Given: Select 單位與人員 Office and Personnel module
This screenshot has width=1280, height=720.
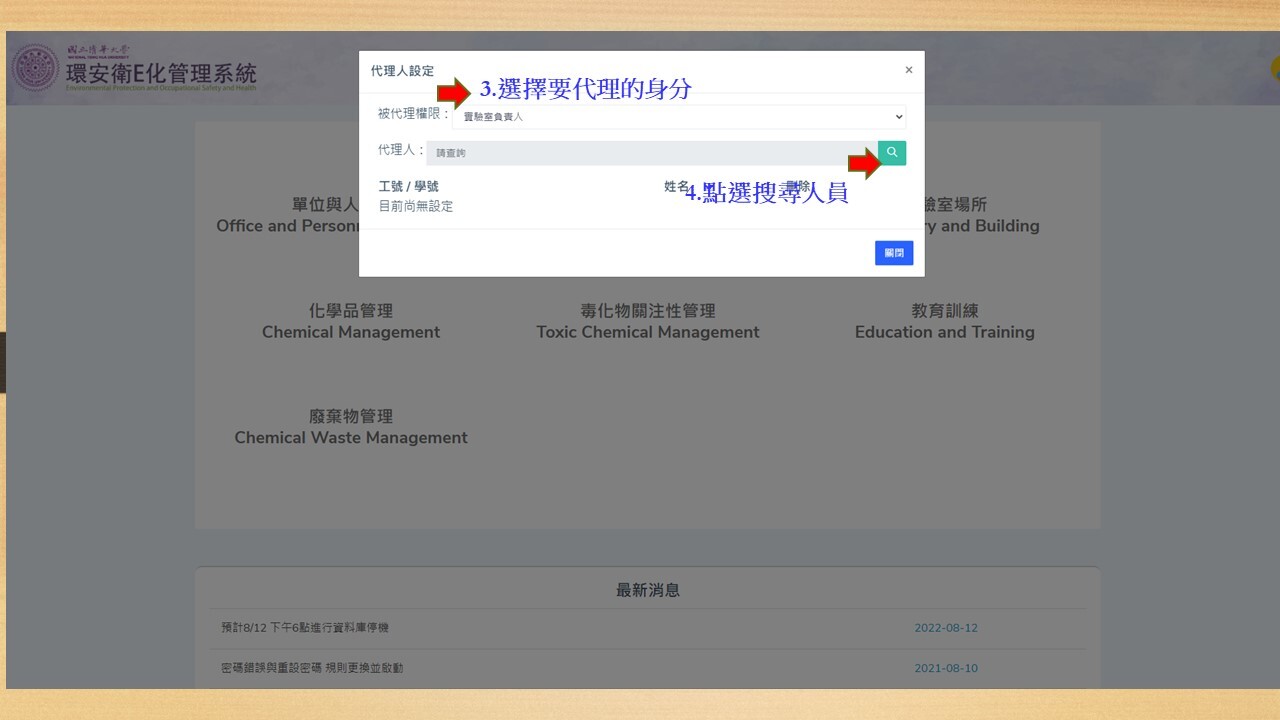Looking at the screenshot, I should (288, 215).
